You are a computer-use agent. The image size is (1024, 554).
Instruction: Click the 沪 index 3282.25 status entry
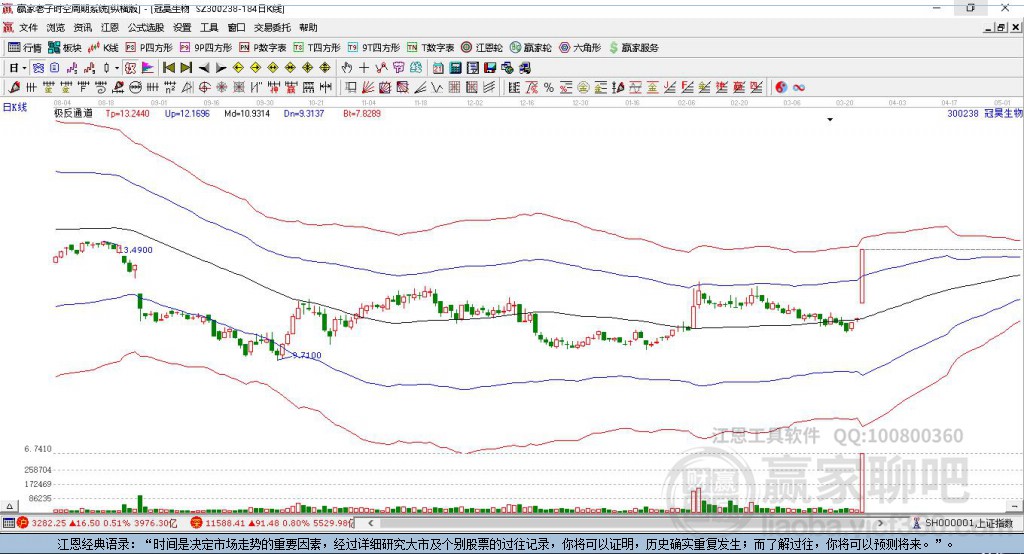(x=98, y=523)
